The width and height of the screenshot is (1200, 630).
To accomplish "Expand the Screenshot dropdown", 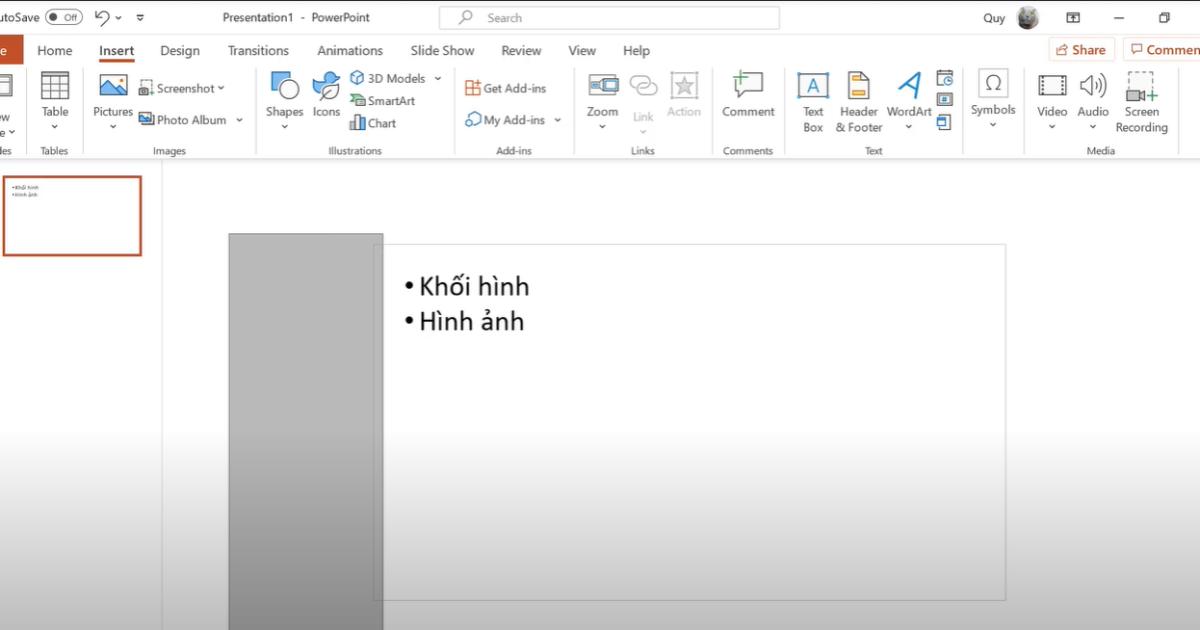I will coord(221,88).
